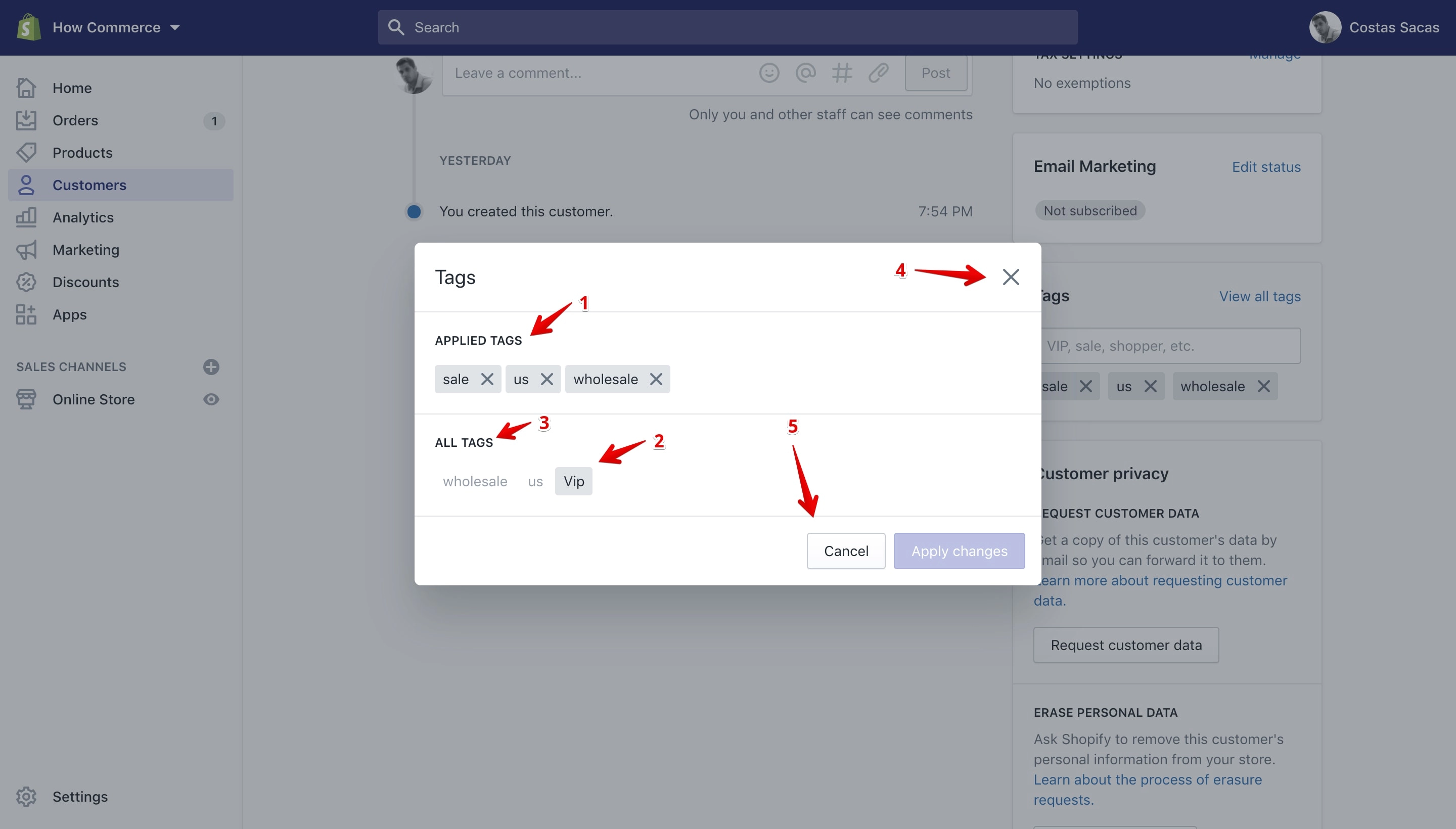Click the Home house icon
1456x829 pixels.
(x=26, y=87)
